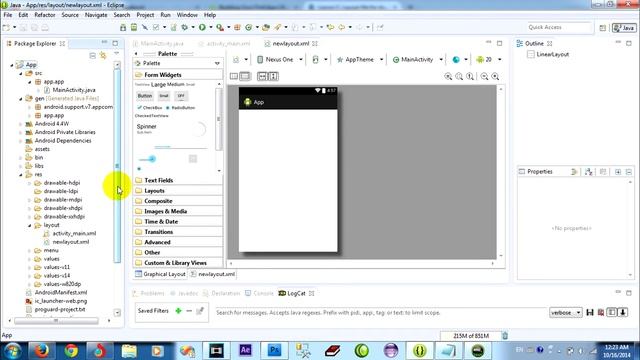Viewport: 640px width, 360px height.
Task: Open the locale globe dropdown
Action: (460, 60)
